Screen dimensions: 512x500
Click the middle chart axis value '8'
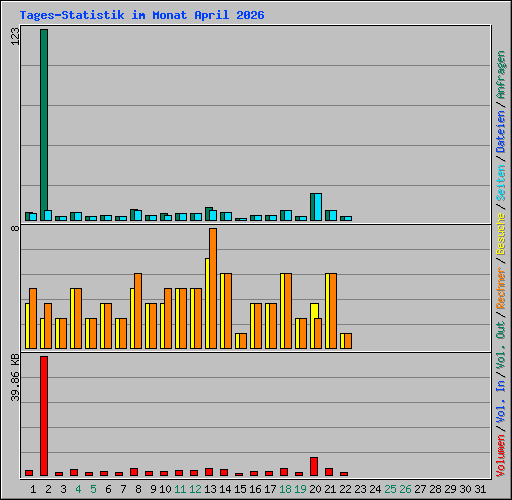[x=15, y=228]
